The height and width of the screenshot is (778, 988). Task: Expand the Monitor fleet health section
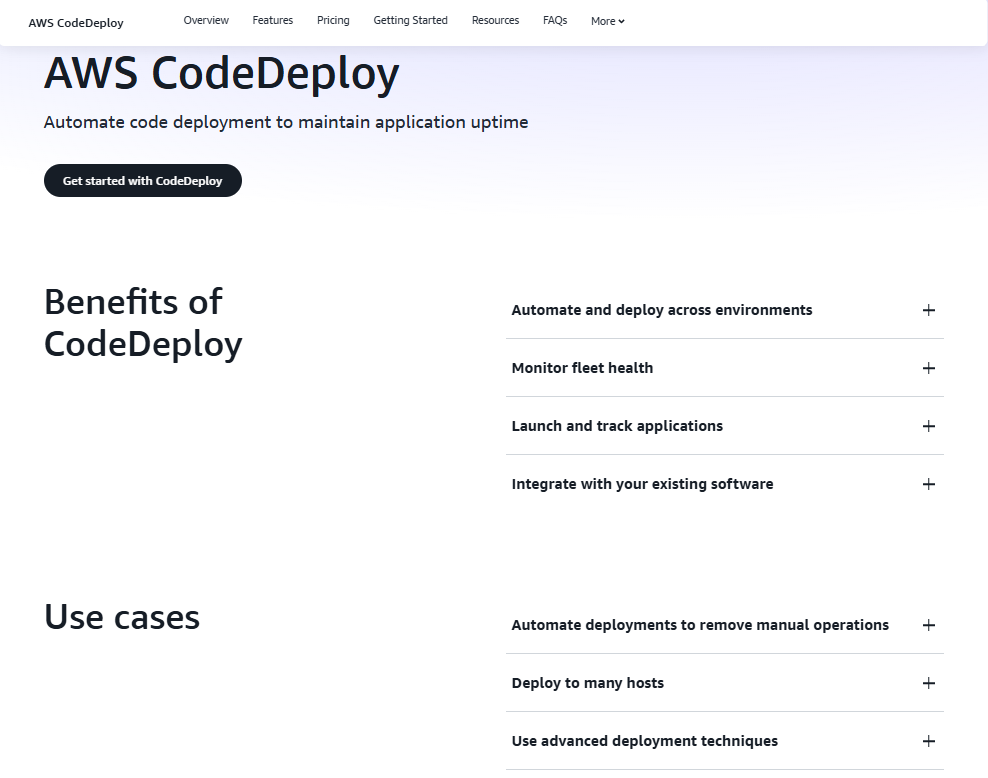(725, 368)
